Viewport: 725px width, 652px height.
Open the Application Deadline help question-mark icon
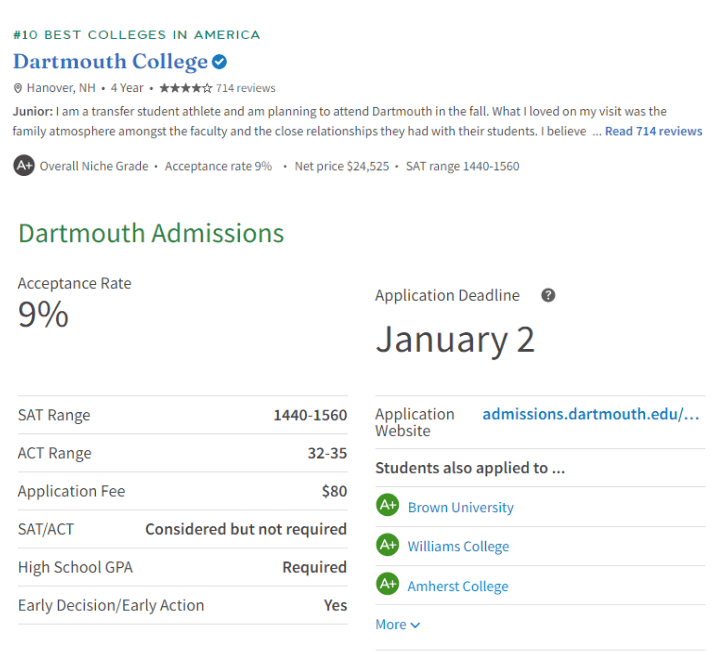coord(548,295)
